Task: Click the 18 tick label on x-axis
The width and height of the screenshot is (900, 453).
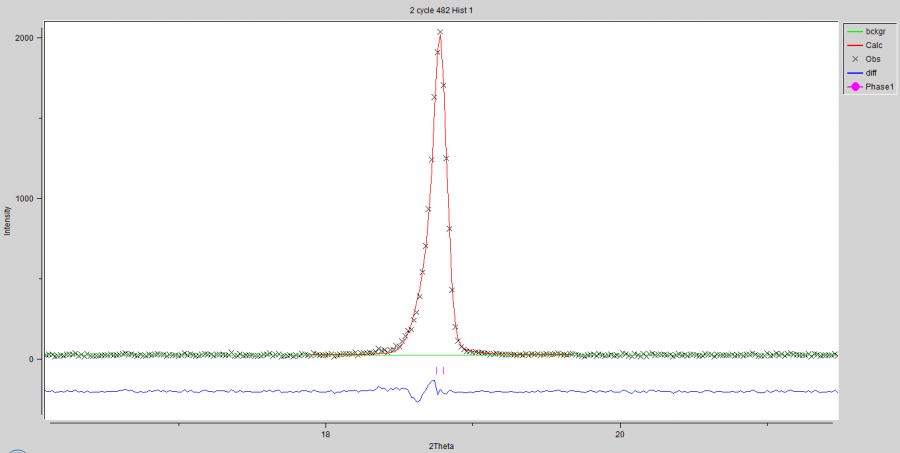Action: [325, 434]
